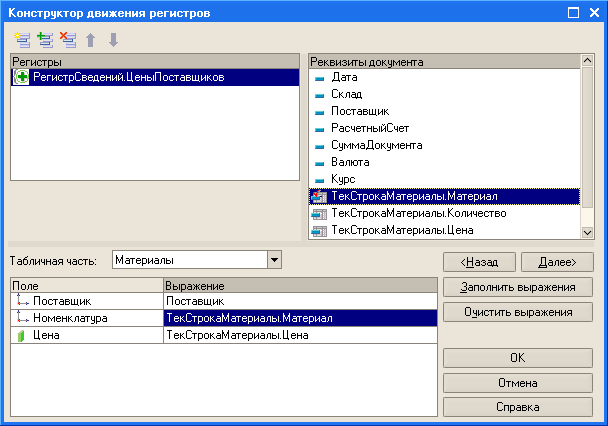Select ТекСтрокаМатериалы.Количество attribute
The width and height of the screenshot is (608, 426).
pyautogui.click(x=444, y=214)
